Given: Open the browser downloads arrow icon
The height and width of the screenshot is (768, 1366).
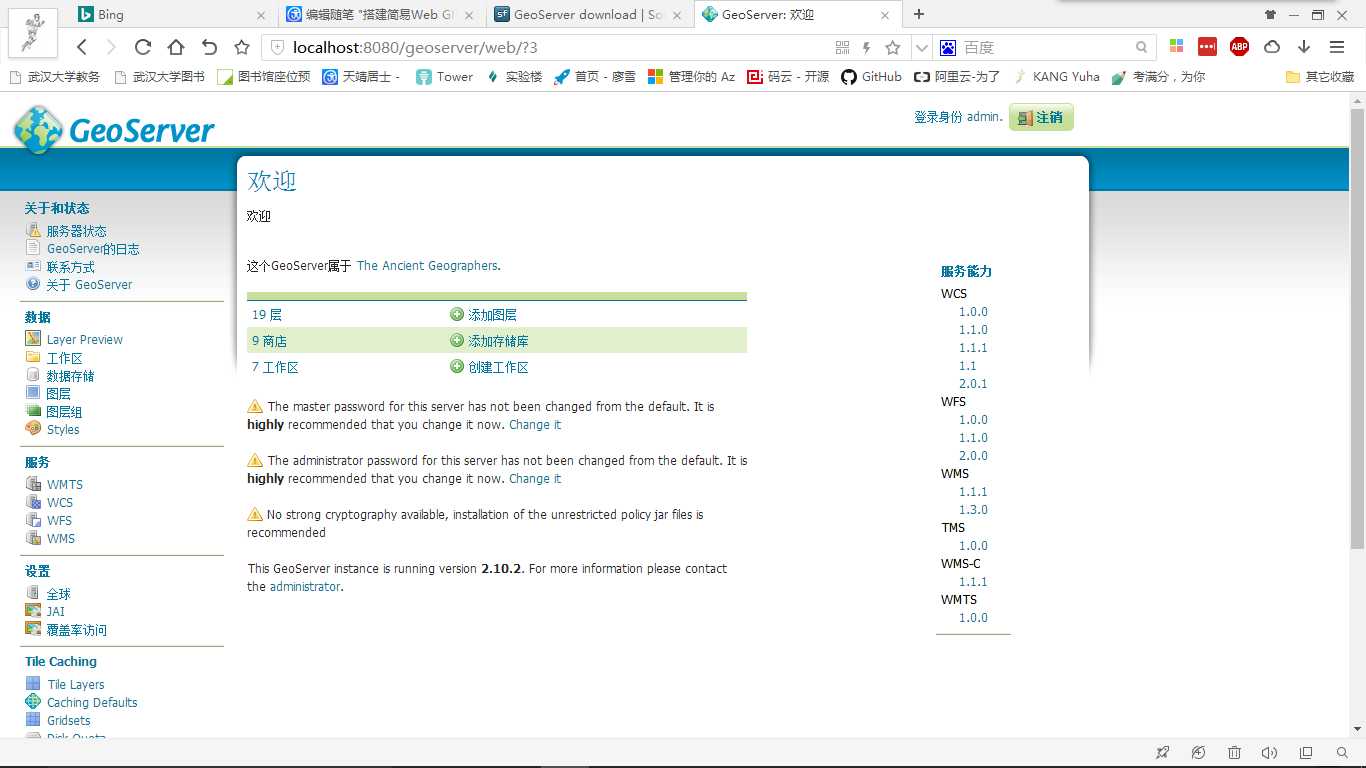Looking at the screenshot, I should 1304,47.
